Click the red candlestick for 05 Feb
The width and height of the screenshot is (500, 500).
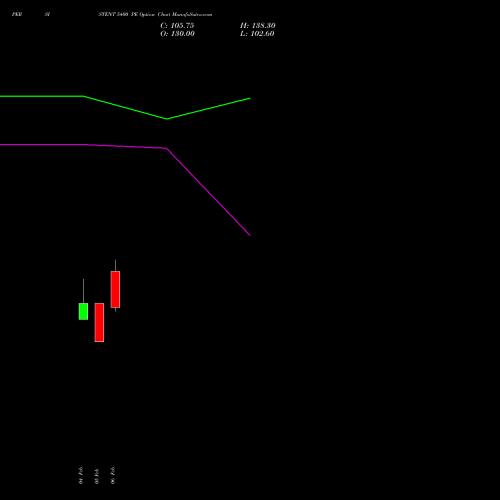pyautogui.click(x=99, y=322)
